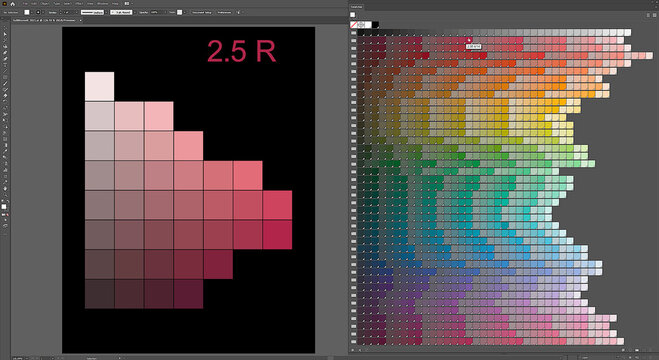Screen dimensions: 659x360
Task: Select the Line Segment tool
Action: [x=5, y=71]
